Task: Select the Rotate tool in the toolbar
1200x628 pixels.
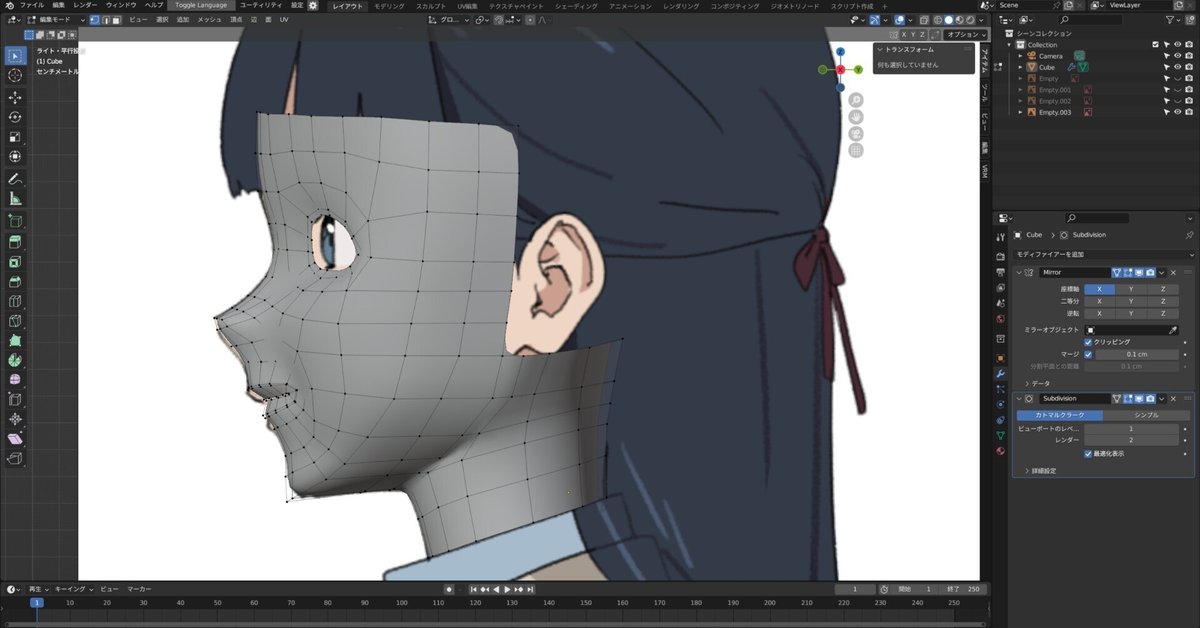Action: [x=15, y=117]
